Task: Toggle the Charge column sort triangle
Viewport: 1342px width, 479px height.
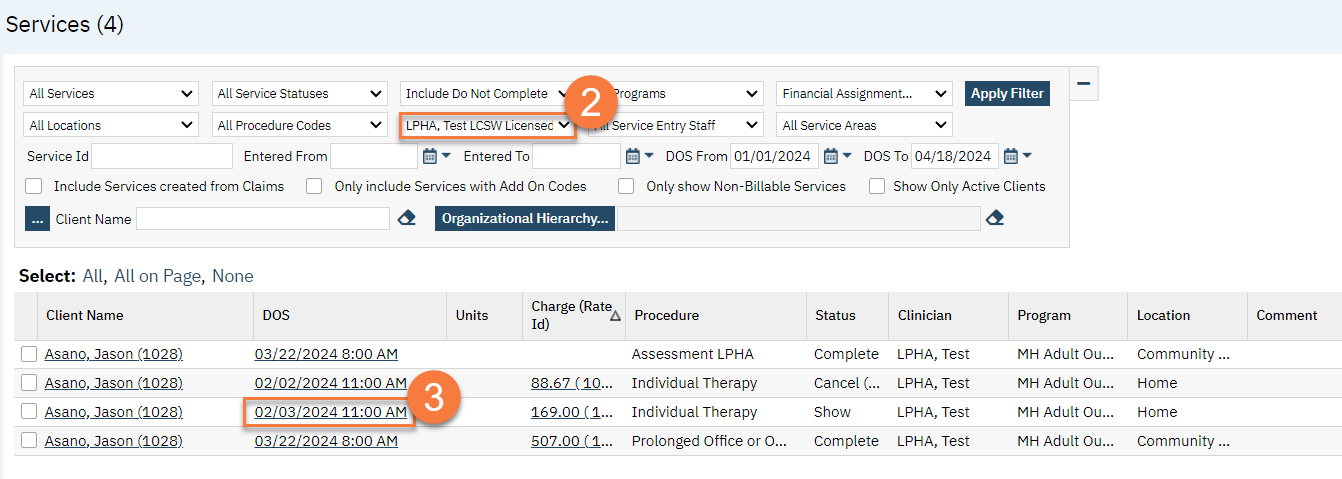Action: click(616, 315)
